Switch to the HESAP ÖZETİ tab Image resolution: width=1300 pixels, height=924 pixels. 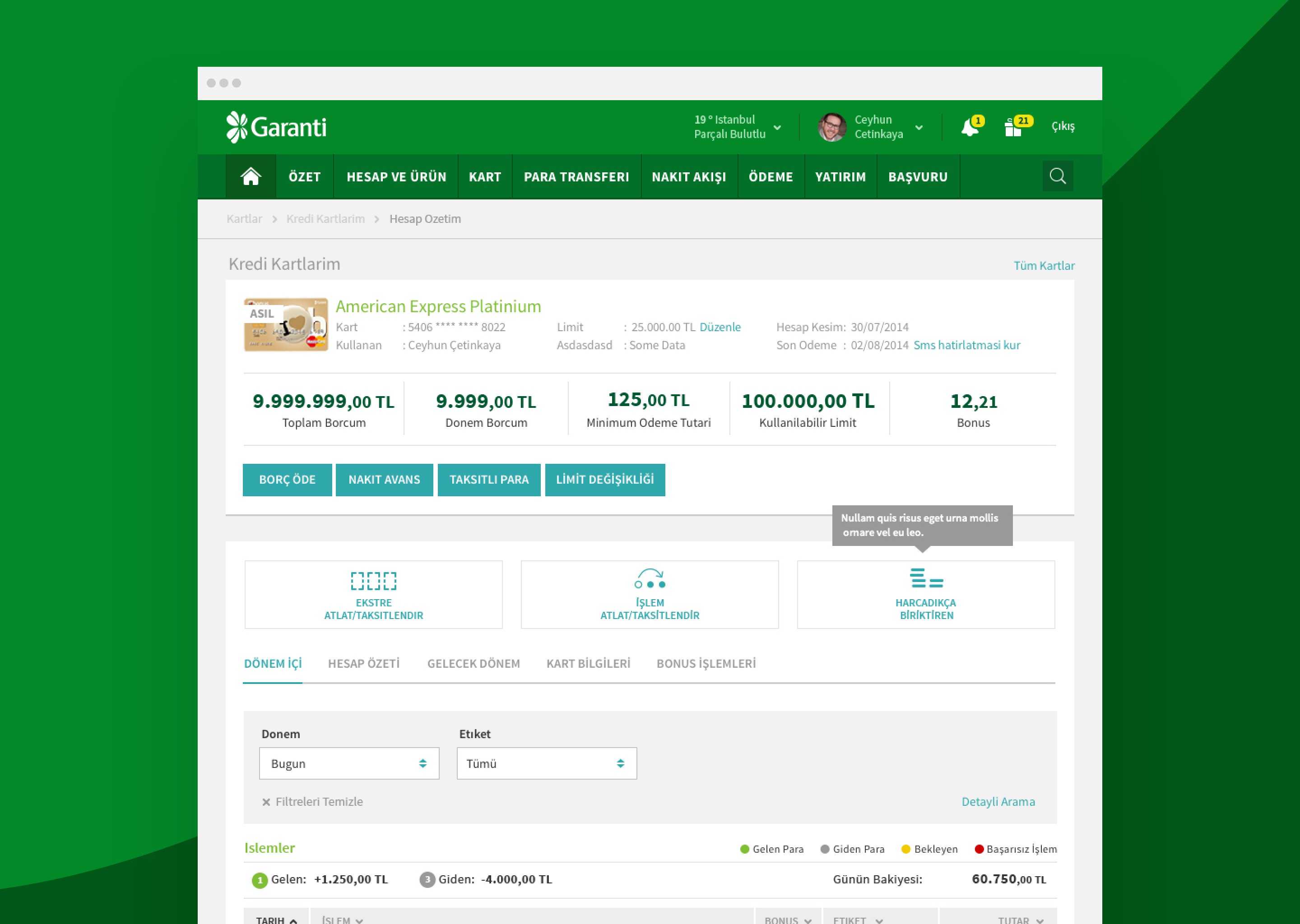[364, 663]
